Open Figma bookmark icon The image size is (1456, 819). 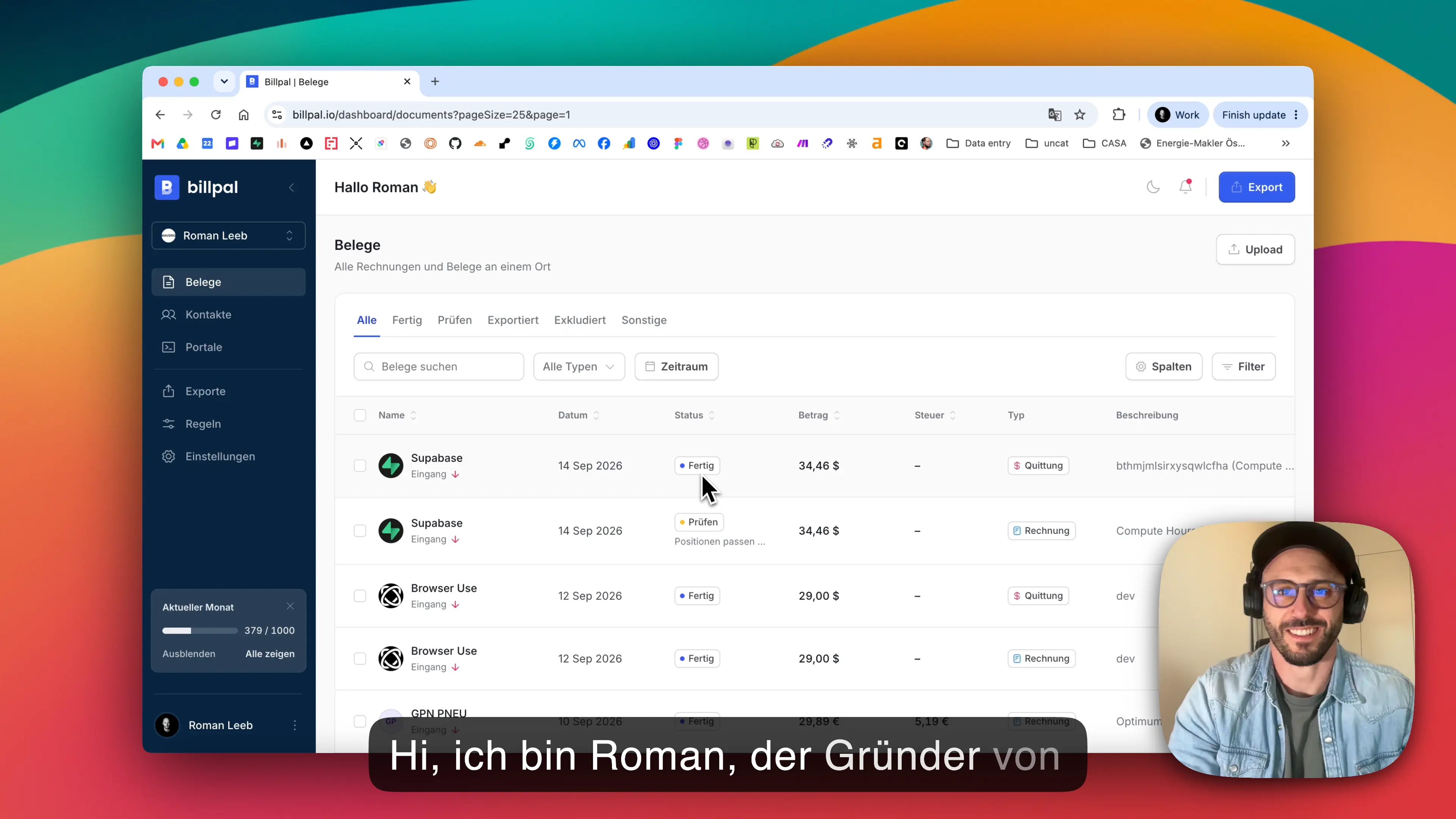point(678,144)
